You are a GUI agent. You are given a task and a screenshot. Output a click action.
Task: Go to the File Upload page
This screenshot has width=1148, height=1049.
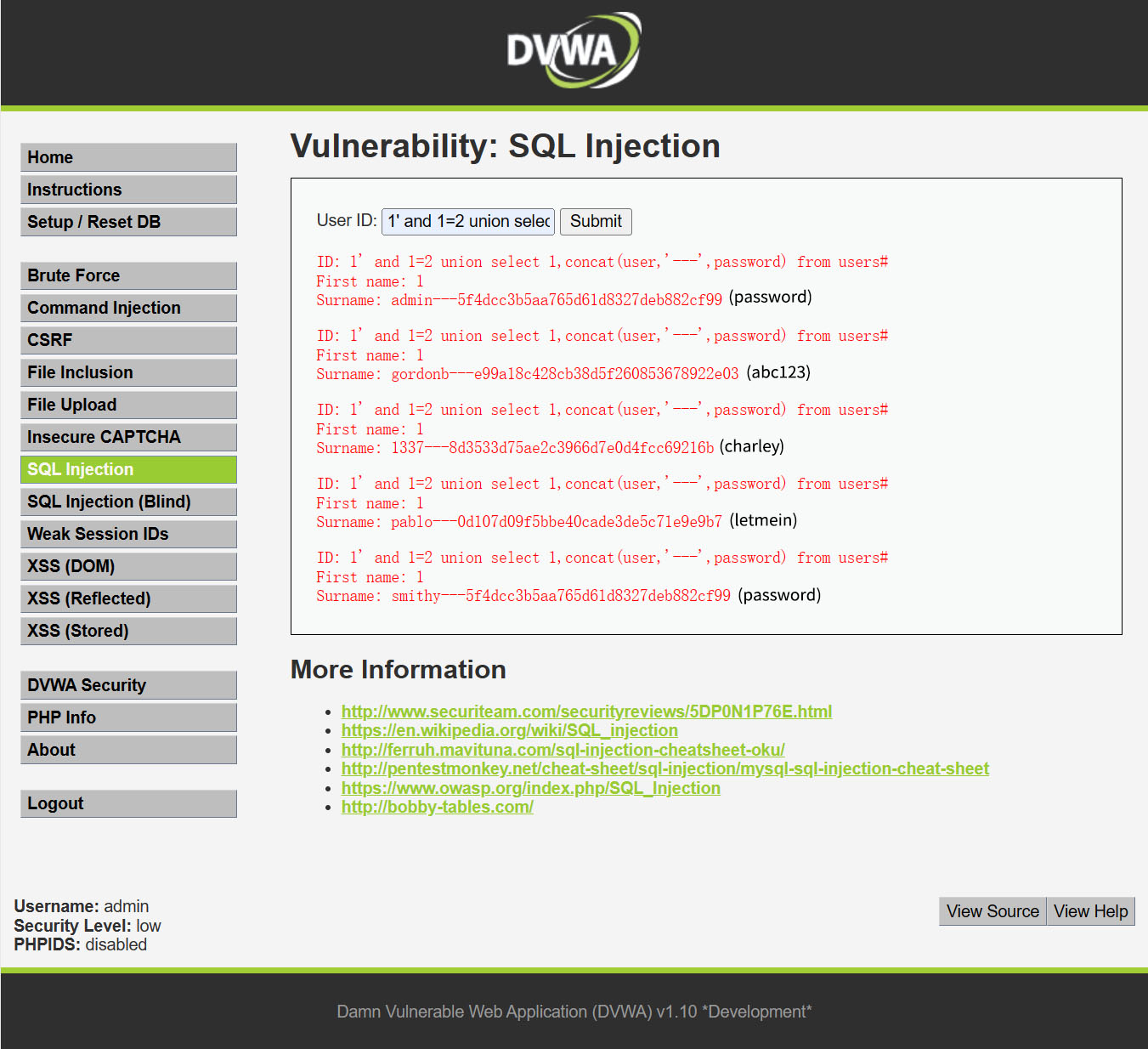(x=128, y=405)
